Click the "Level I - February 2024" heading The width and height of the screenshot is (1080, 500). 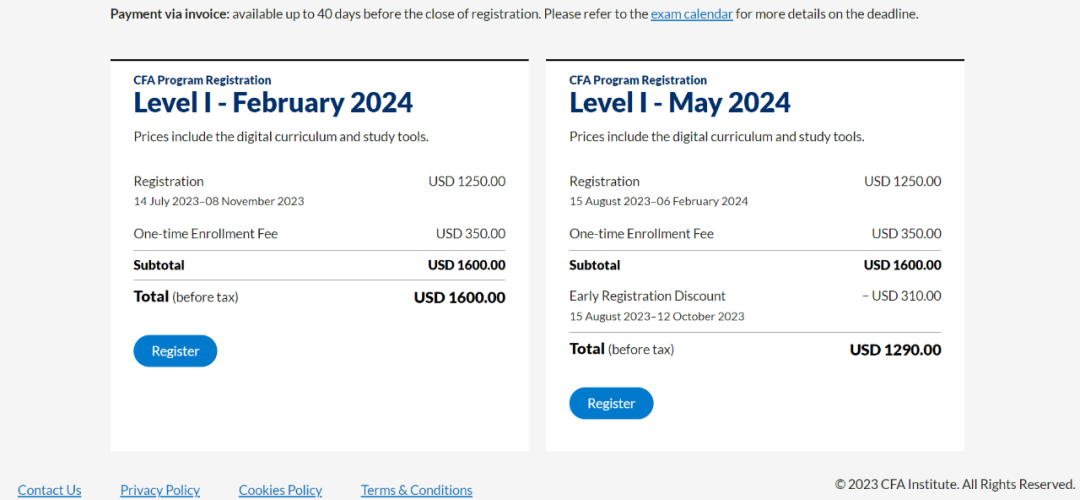click(273, 103)
